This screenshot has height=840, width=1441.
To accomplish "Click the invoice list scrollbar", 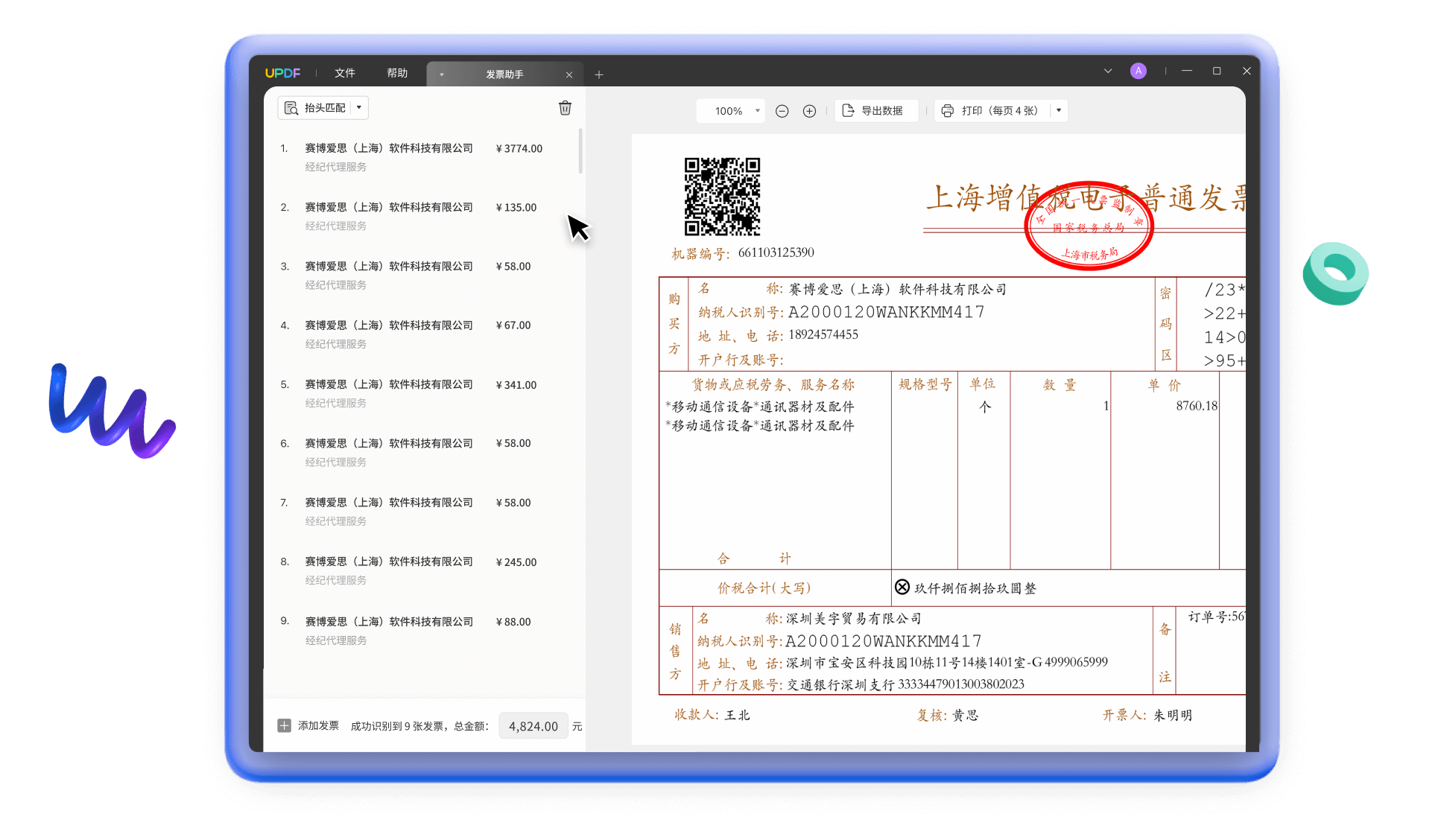I will click(x=580, y=151).
